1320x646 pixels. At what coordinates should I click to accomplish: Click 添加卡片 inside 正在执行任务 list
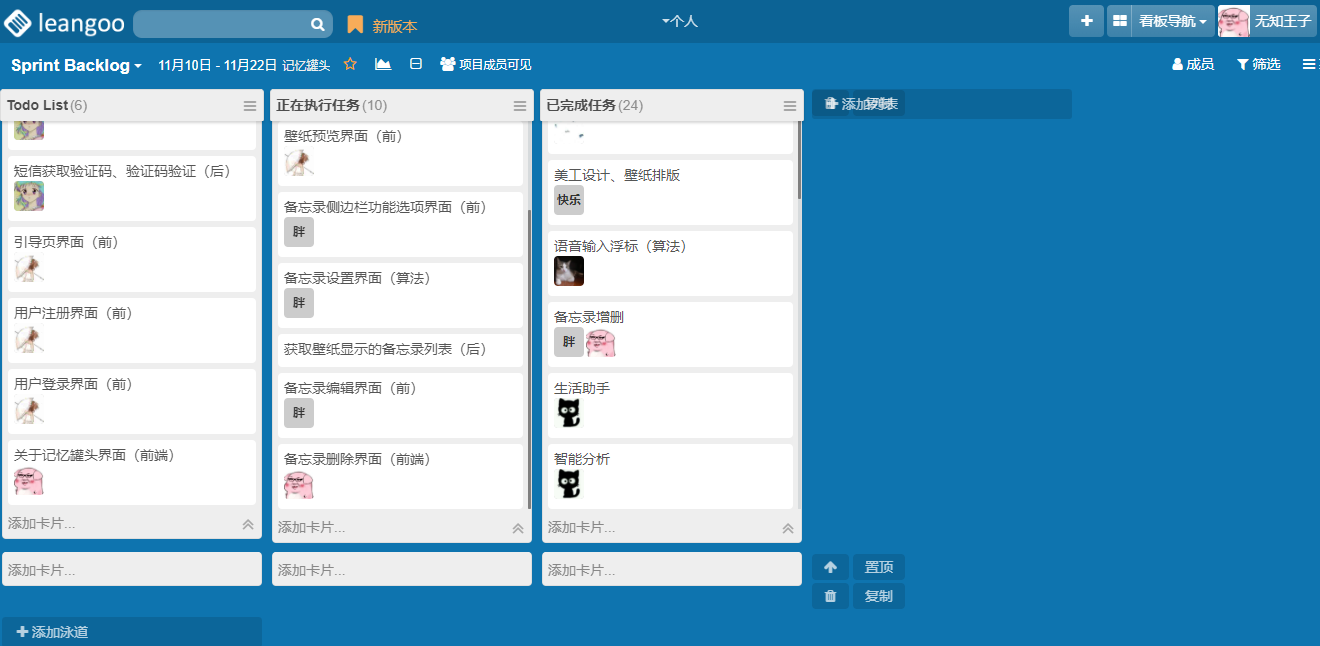[312, 527]
